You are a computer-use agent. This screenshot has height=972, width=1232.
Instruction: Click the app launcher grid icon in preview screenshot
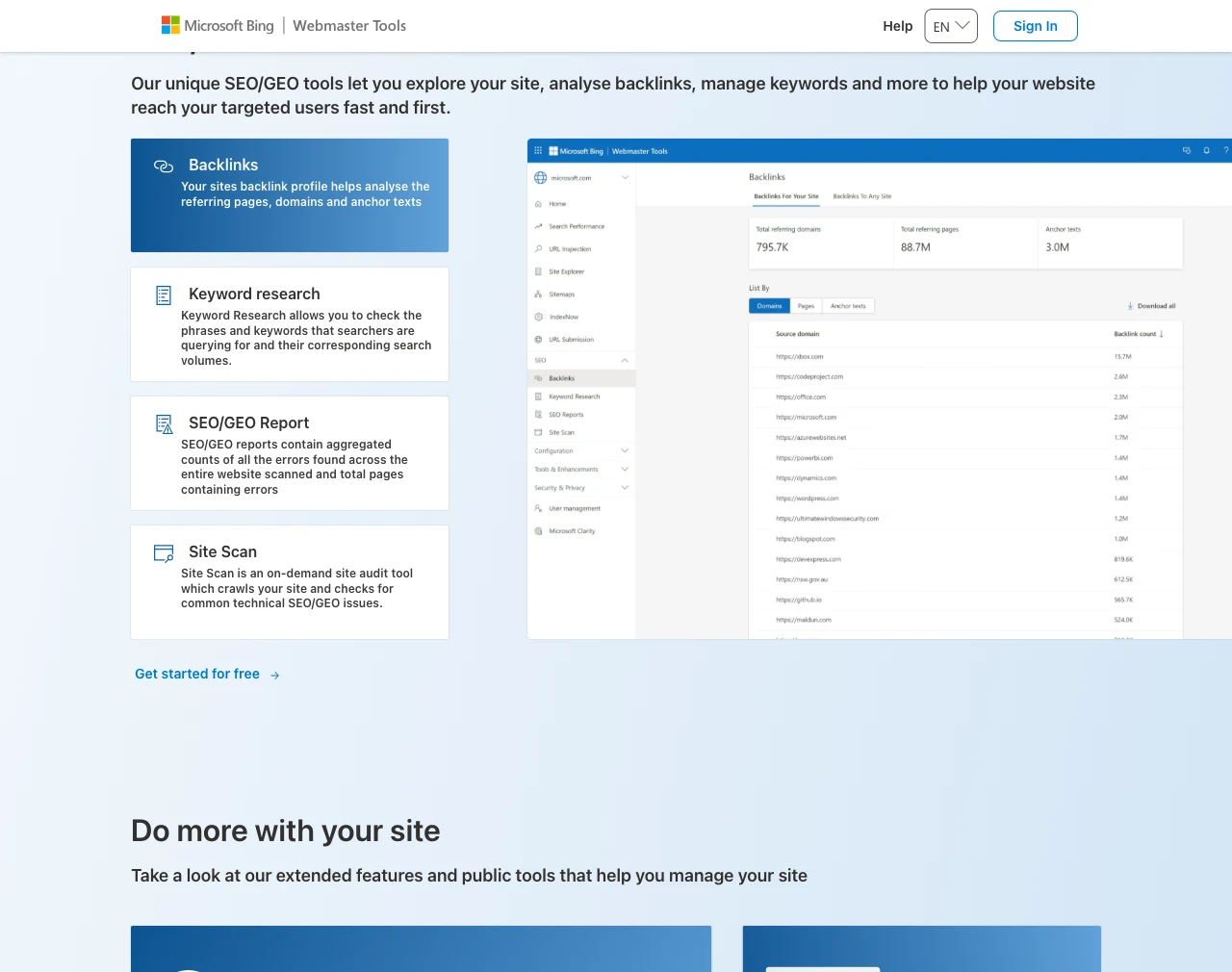coord(538,151)
